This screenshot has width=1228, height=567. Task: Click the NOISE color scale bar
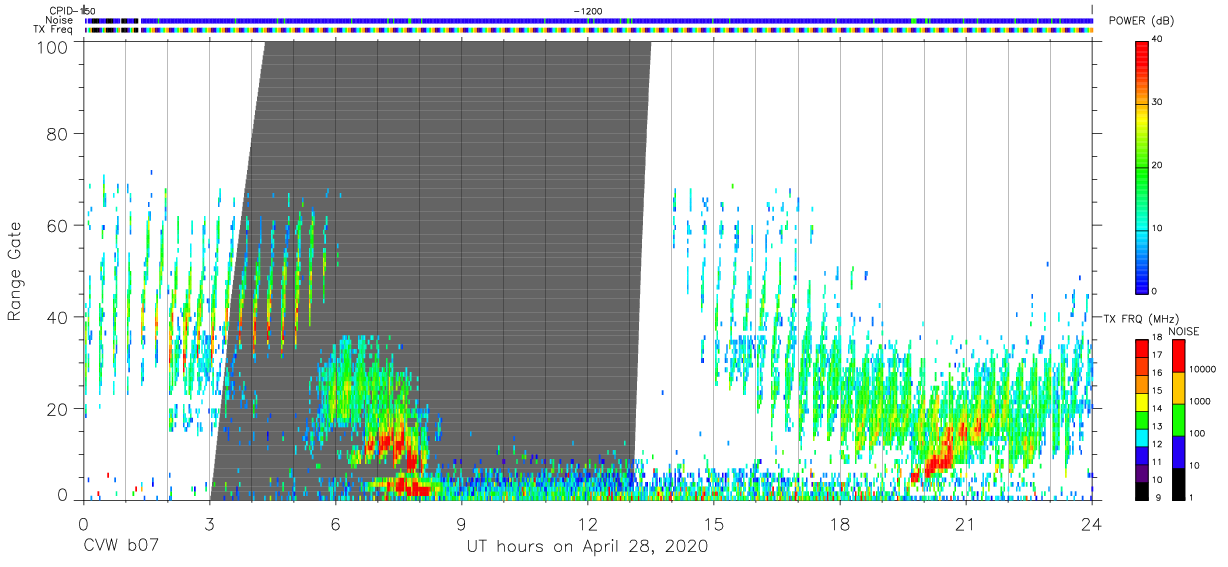[1179, 419]
